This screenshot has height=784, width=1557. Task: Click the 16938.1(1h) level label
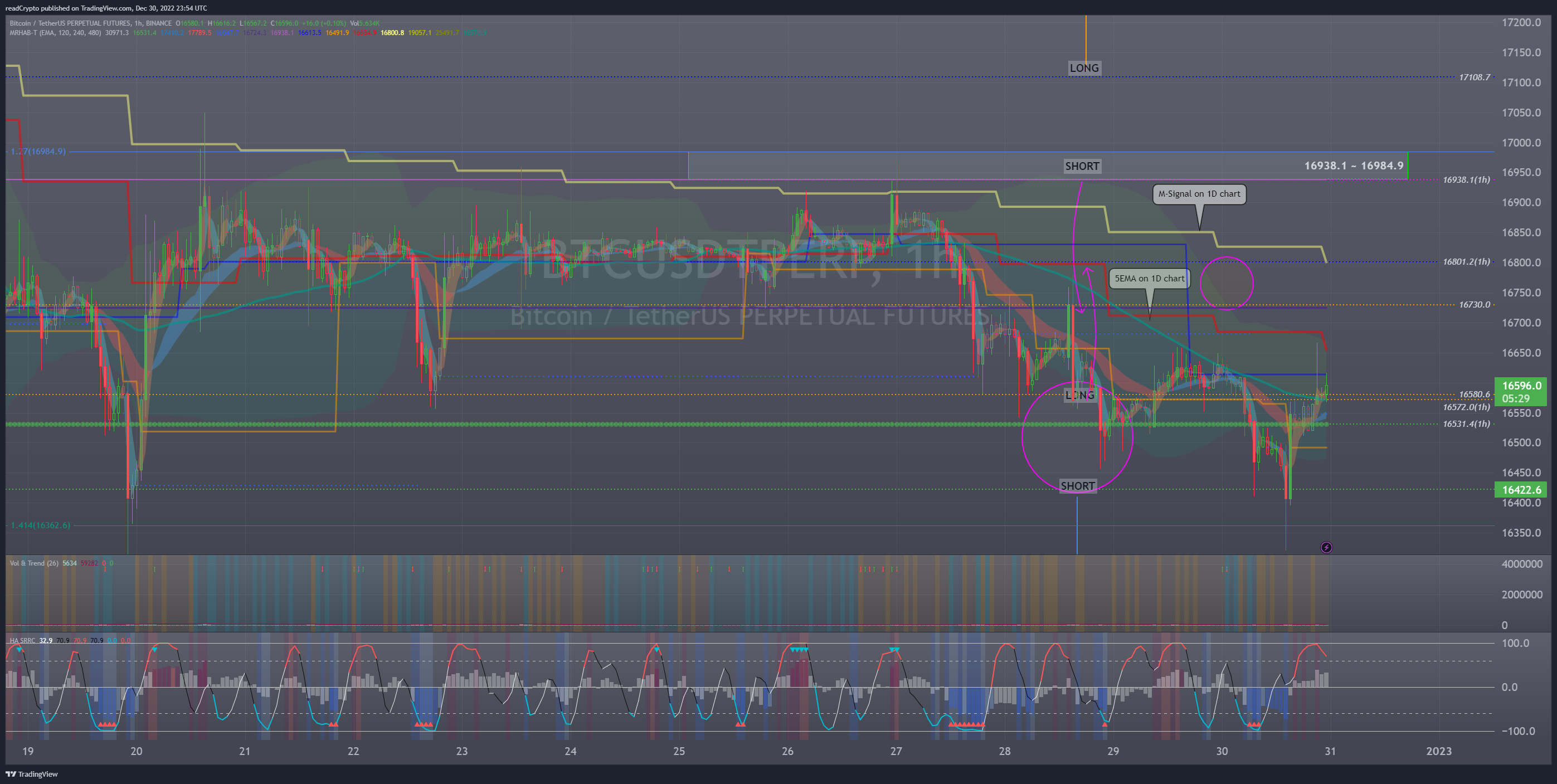[x=1466, y=179]
